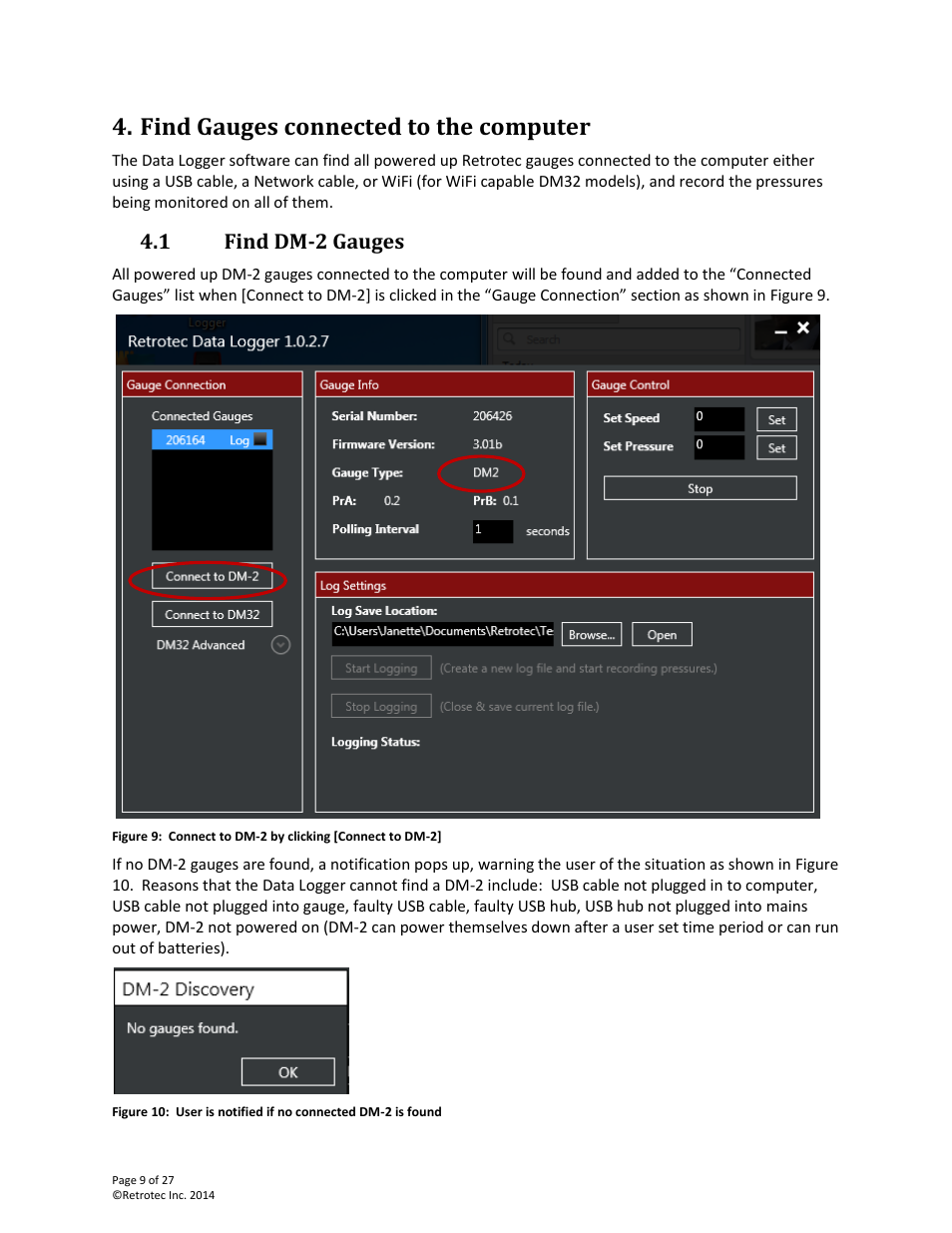Click the Stop Logging button
The image size is (952, 1233).
click(381, 706)
